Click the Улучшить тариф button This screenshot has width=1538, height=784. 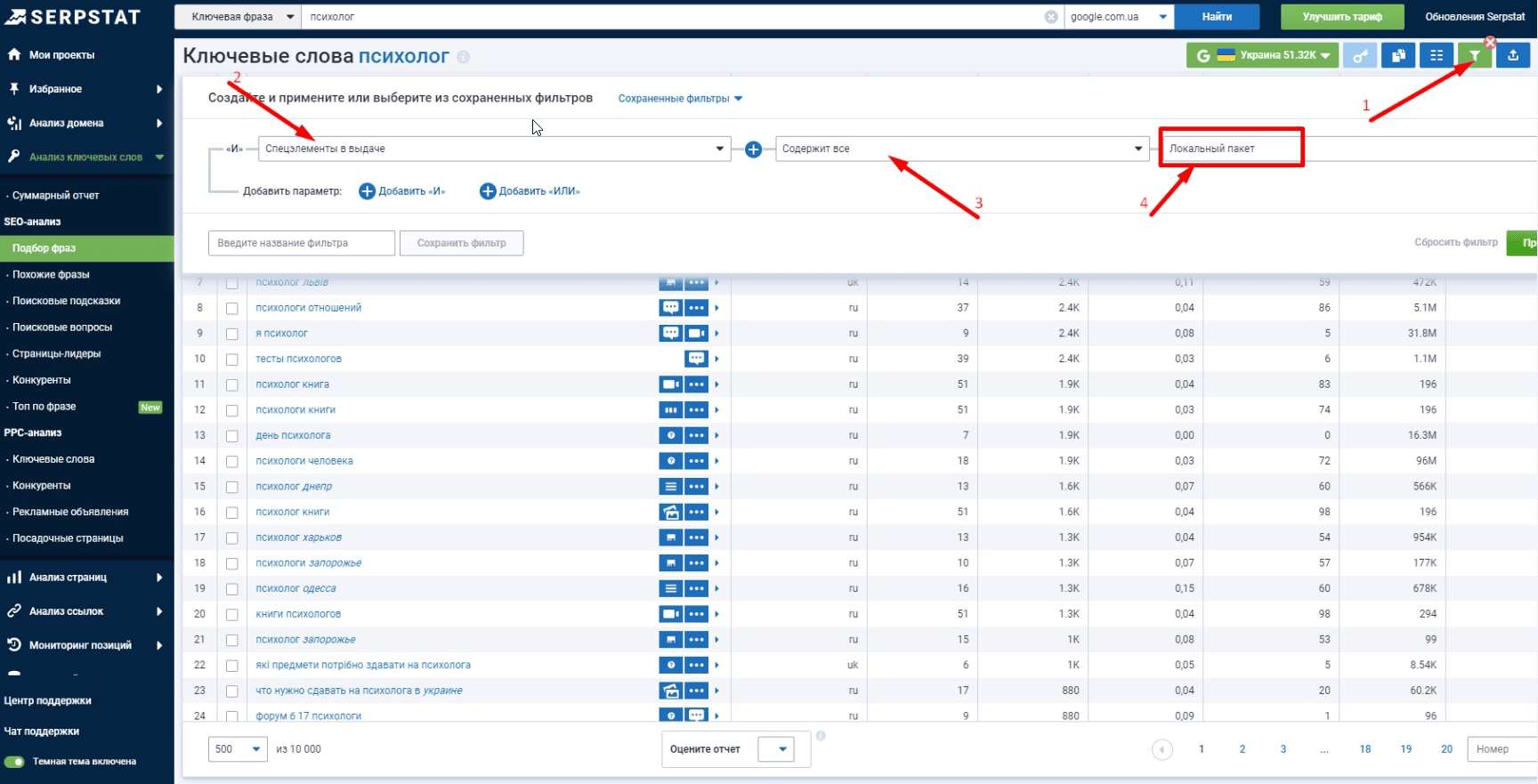click(x=1342, y=17)
